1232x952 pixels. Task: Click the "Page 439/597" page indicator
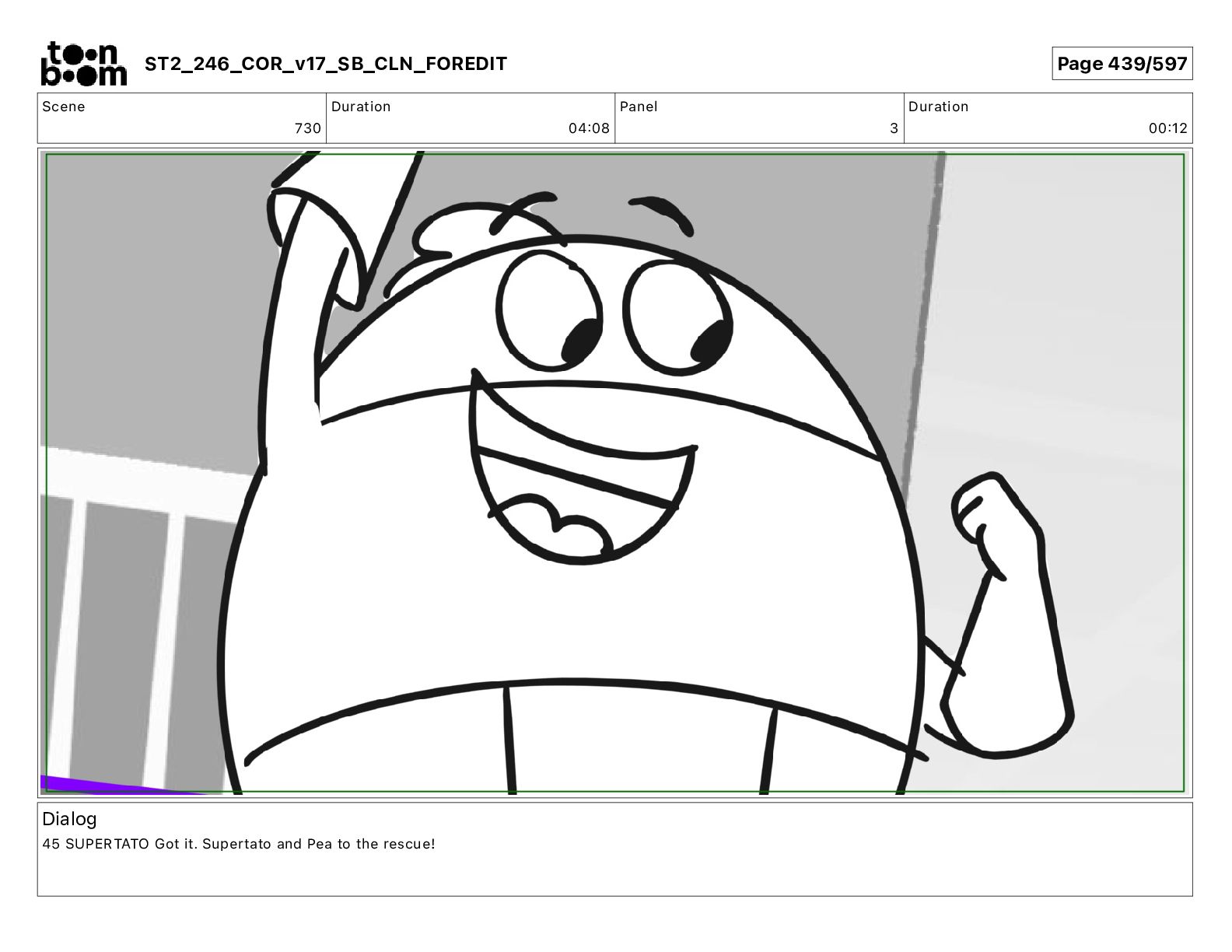click(x=1122, y=64)
